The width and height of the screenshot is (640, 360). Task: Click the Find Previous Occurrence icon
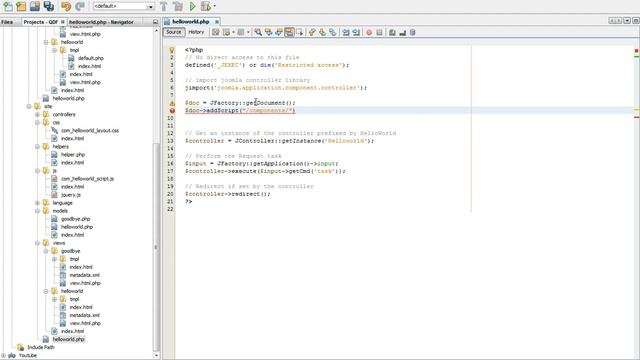[x=268, y=32]
